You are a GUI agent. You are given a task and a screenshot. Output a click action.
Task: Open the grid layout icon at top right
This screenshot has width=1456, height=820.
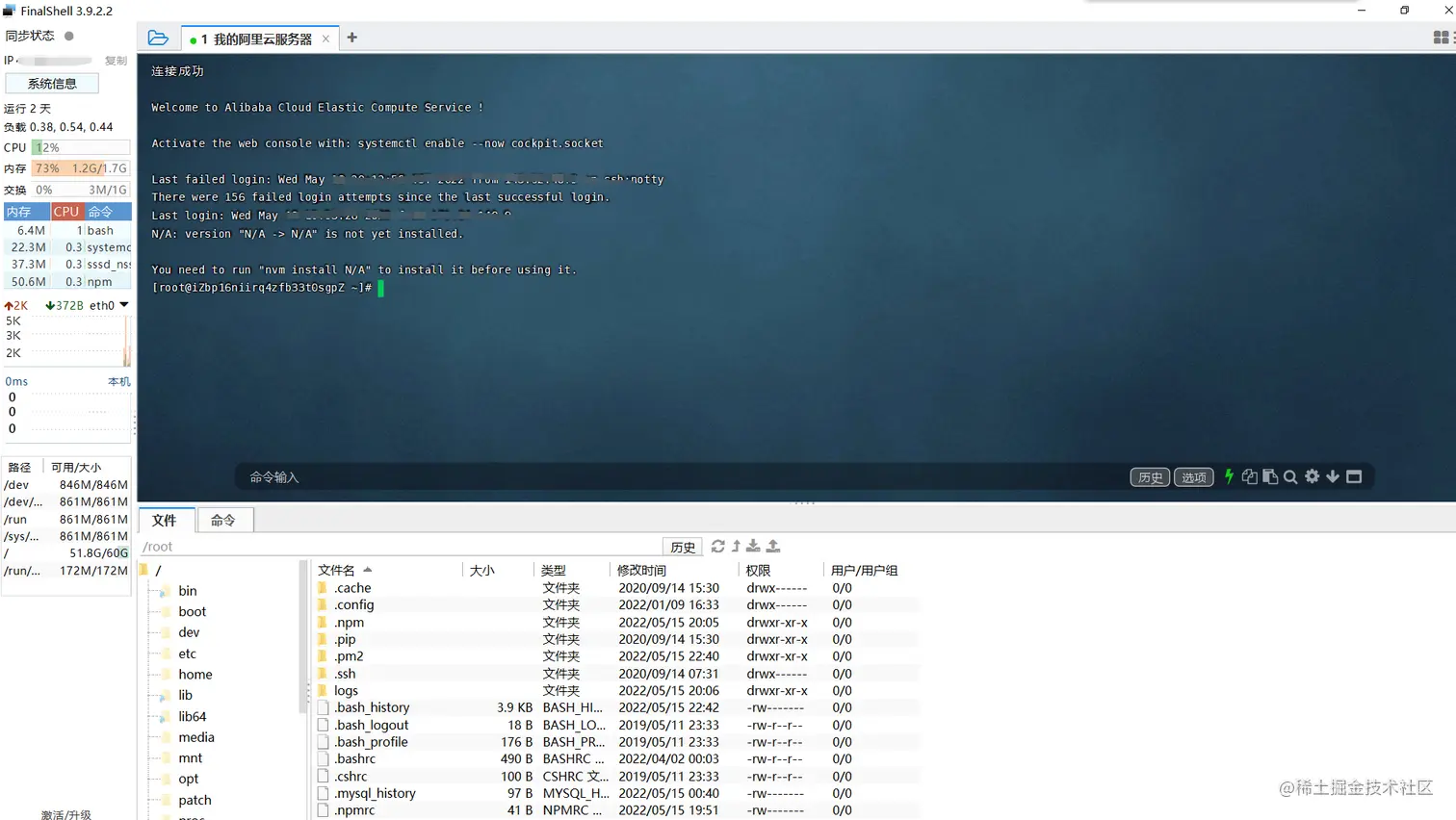pyautogui.click(x=1441, y=38)
